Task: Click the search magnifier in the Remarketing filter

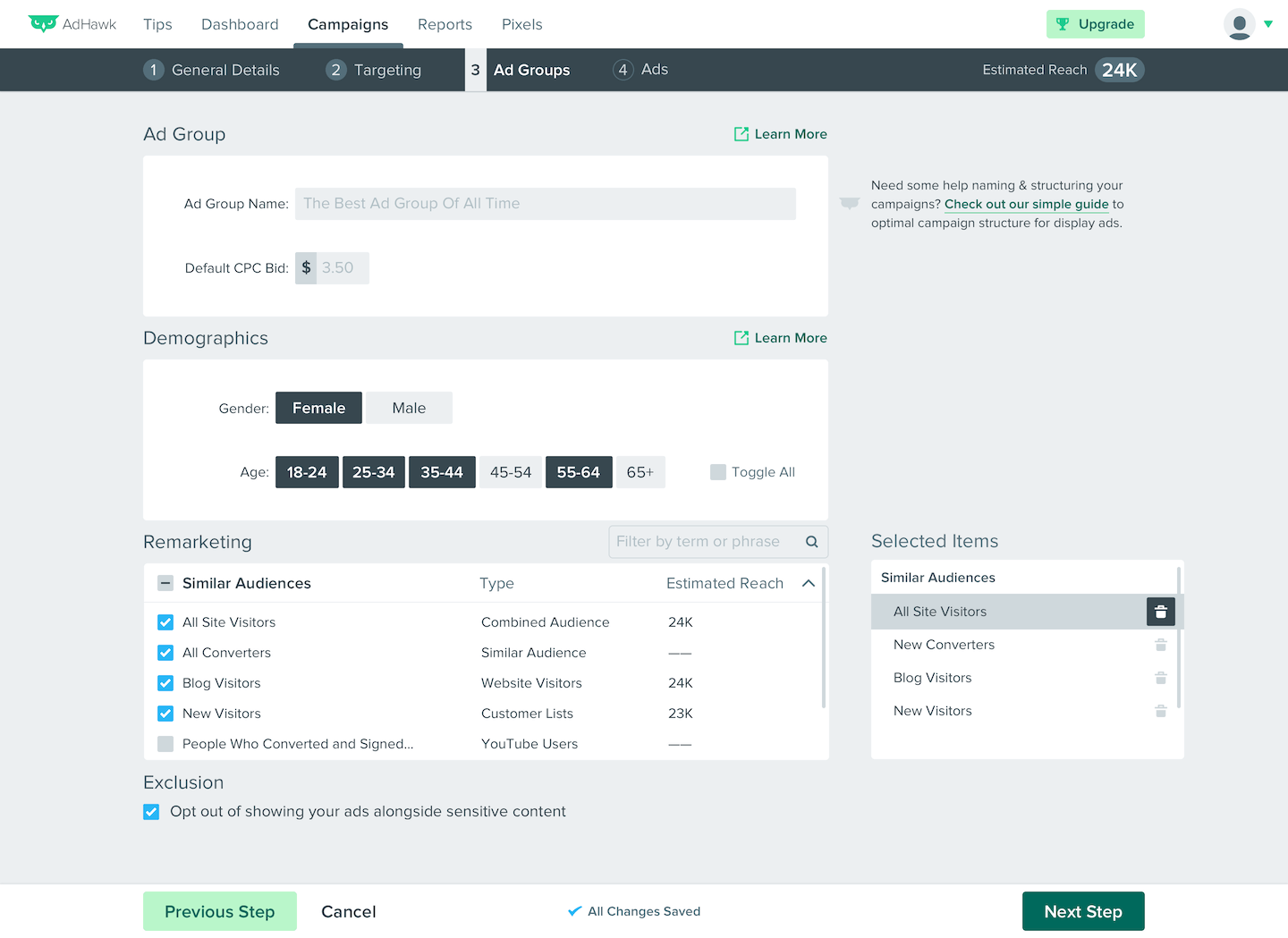Action: 812,542
